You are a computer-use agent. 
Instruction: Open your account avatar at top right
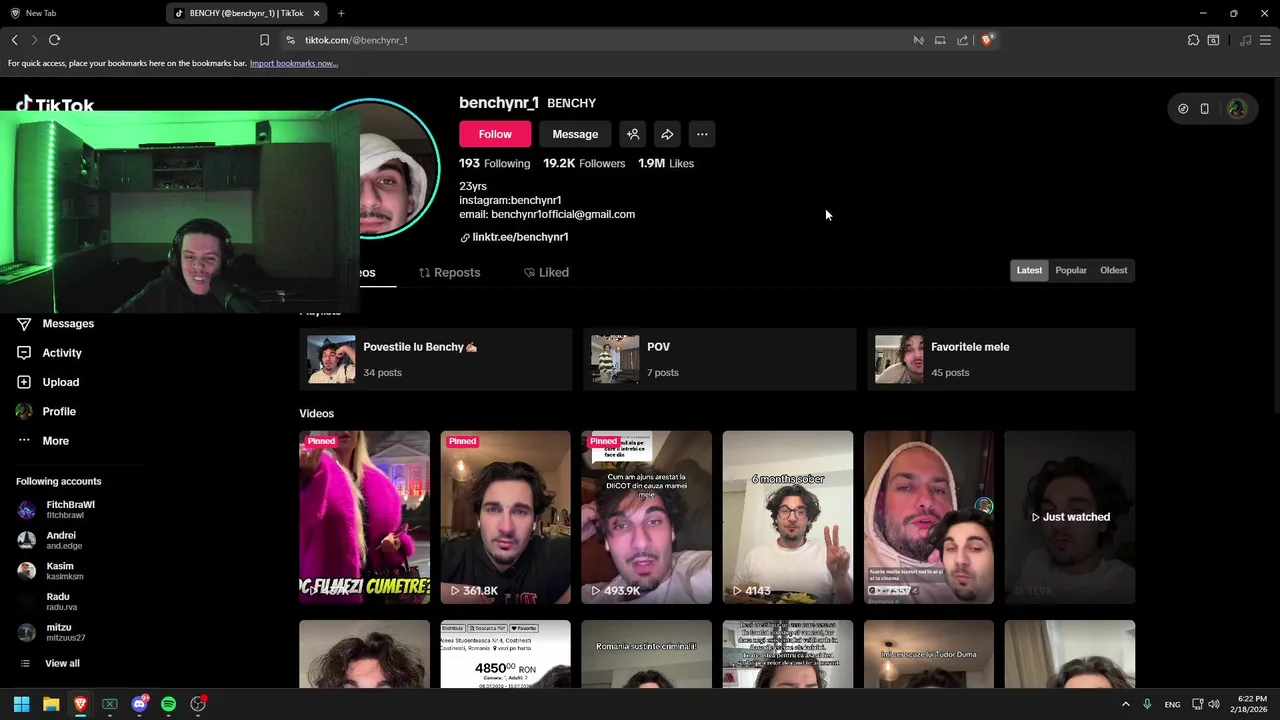[1237, 109]
